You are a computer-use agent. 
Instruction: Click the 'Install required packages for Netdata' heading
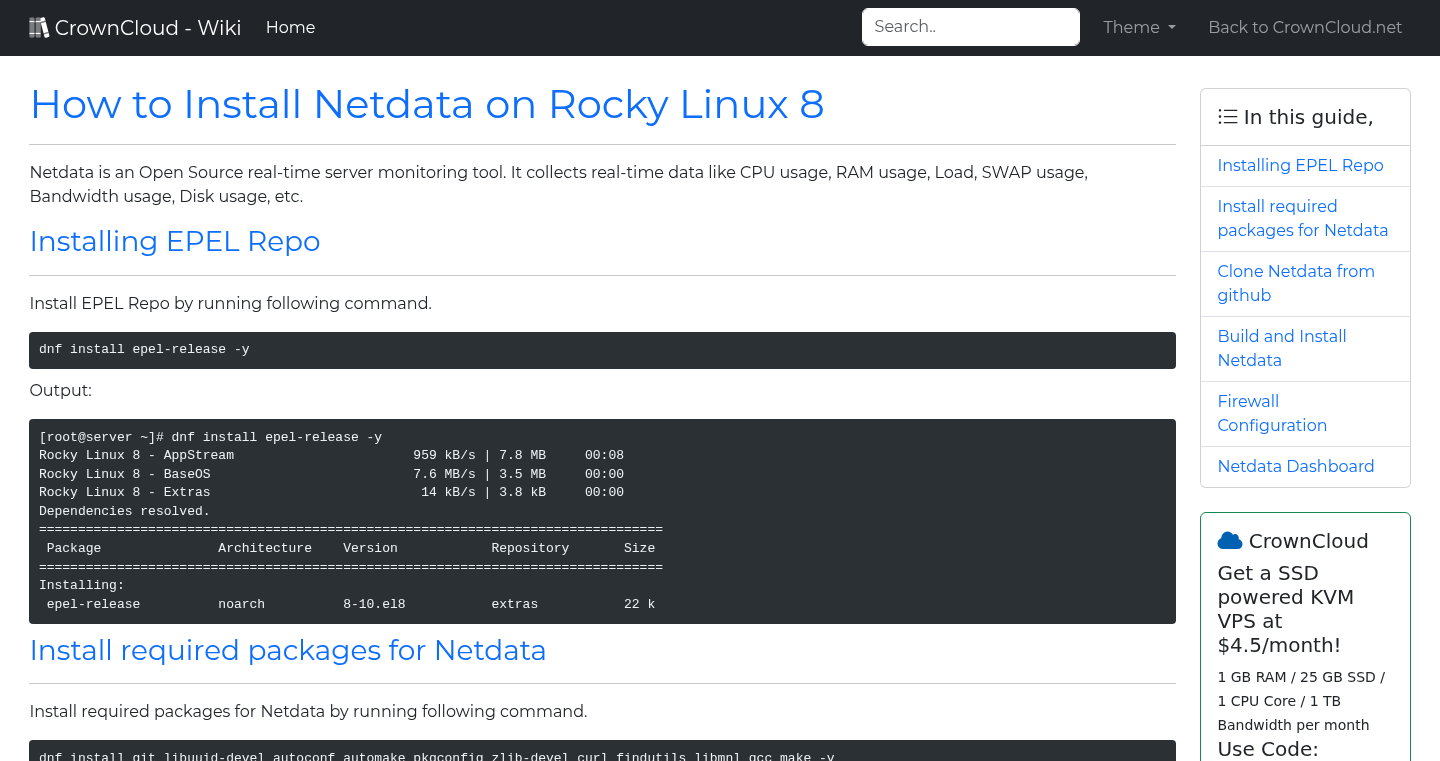pos(288,650)
